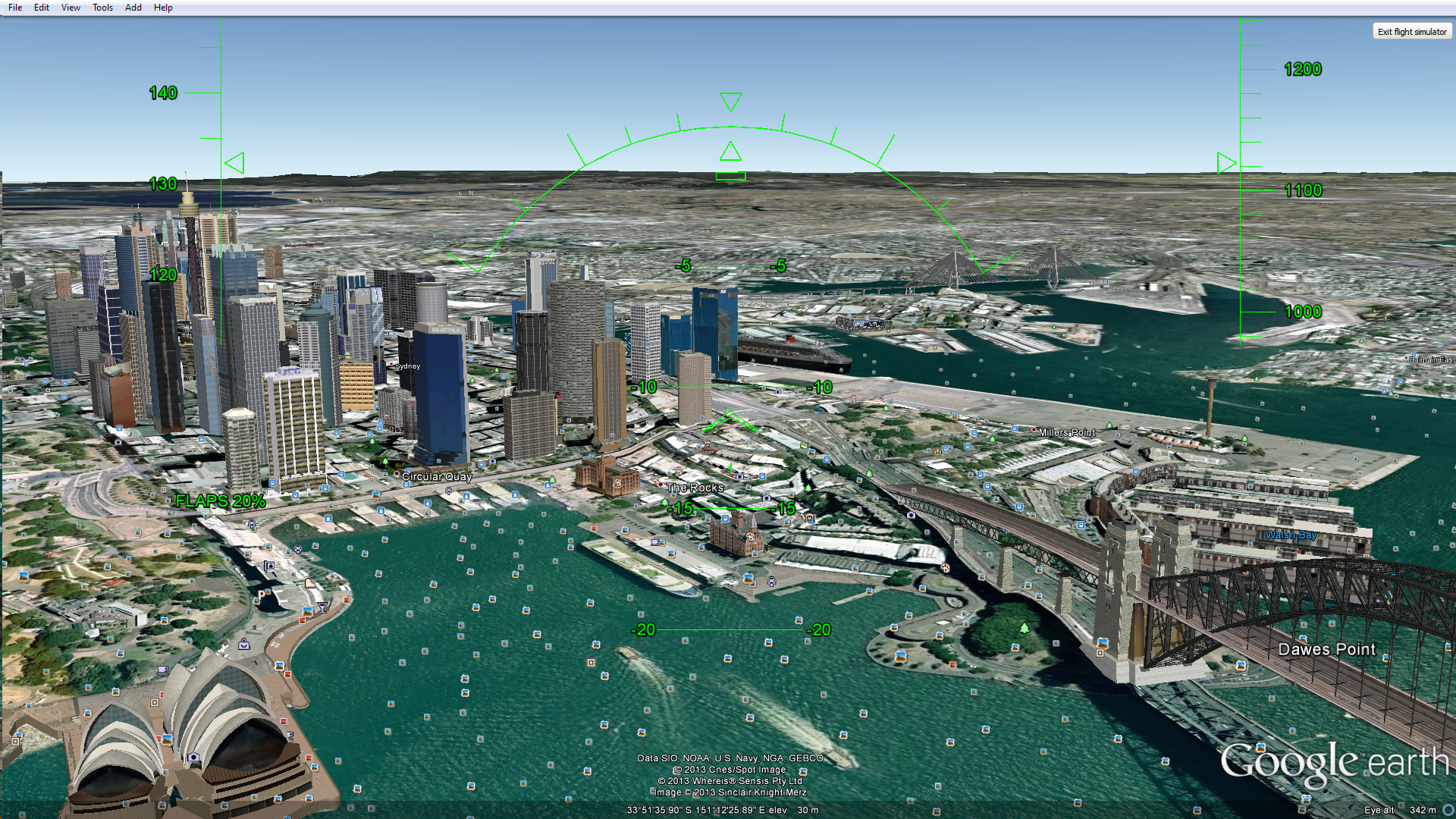Click the shopping bag icon
Image resolution: width=1456 pixels, height=819 pixels.
coord(244,644)
